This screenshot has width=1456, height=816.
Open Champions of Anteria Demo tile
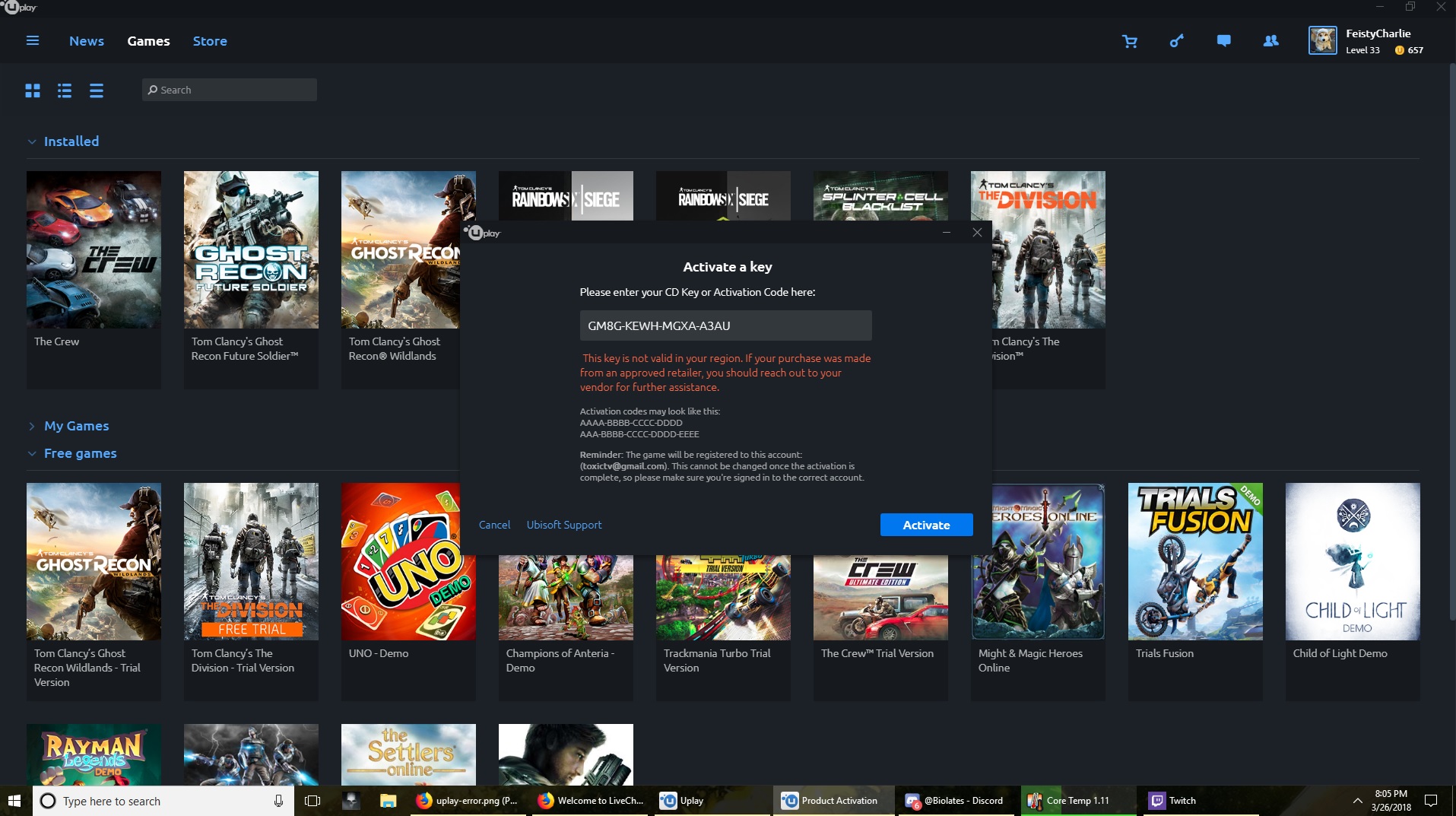click(566, 628)
